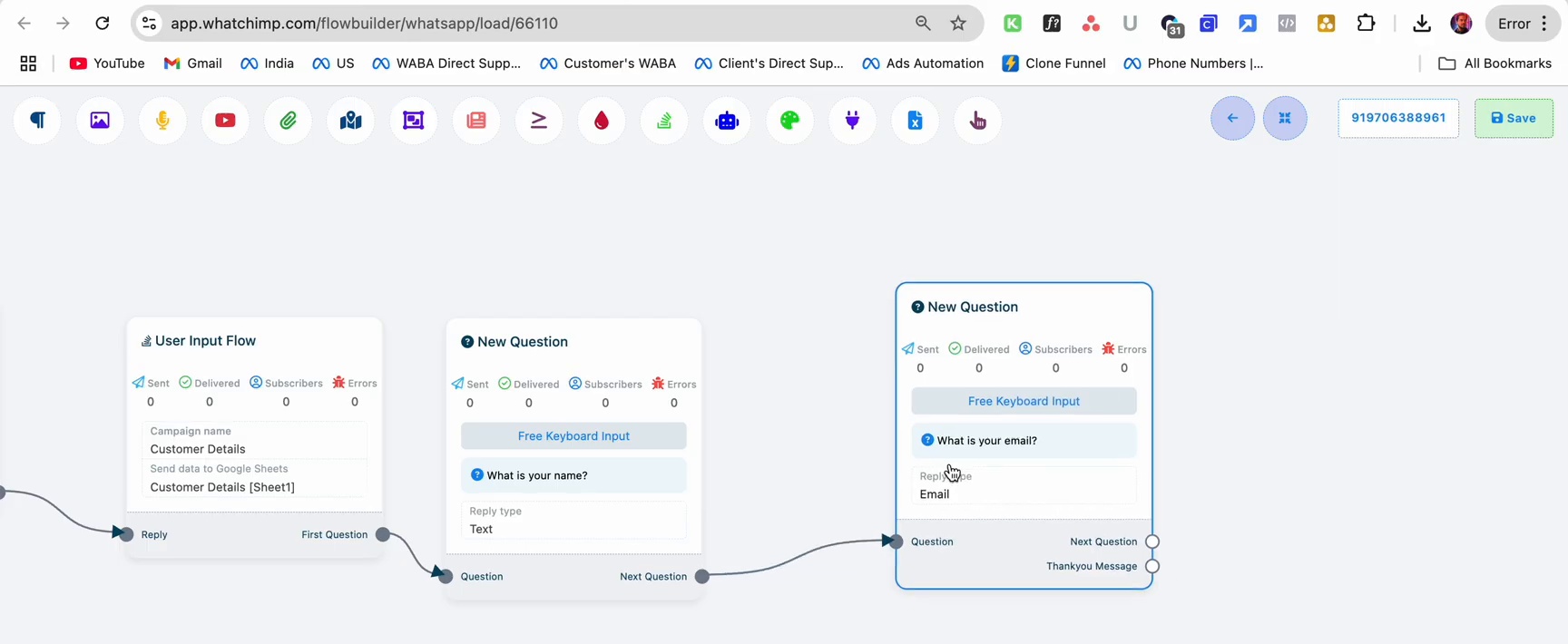Add a file attachment with the paperclip icon
This screenshot has width=1568, height=644.
tap(289, 121)
